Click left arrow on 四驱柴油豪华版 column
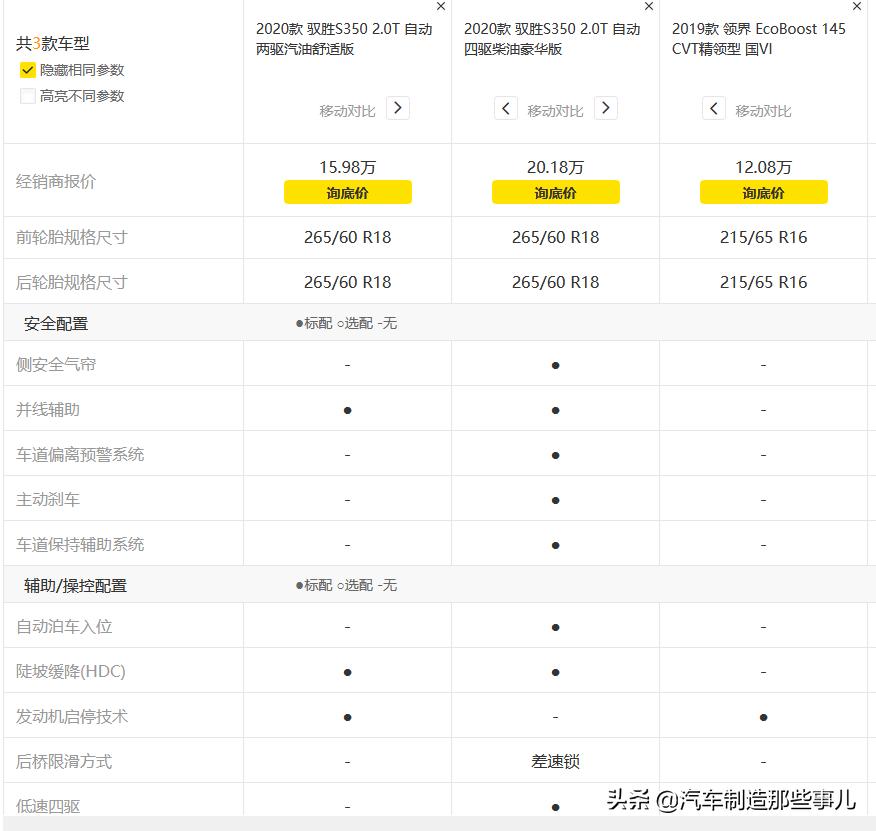Screen dimensions: 876x831 coord(507,107)
